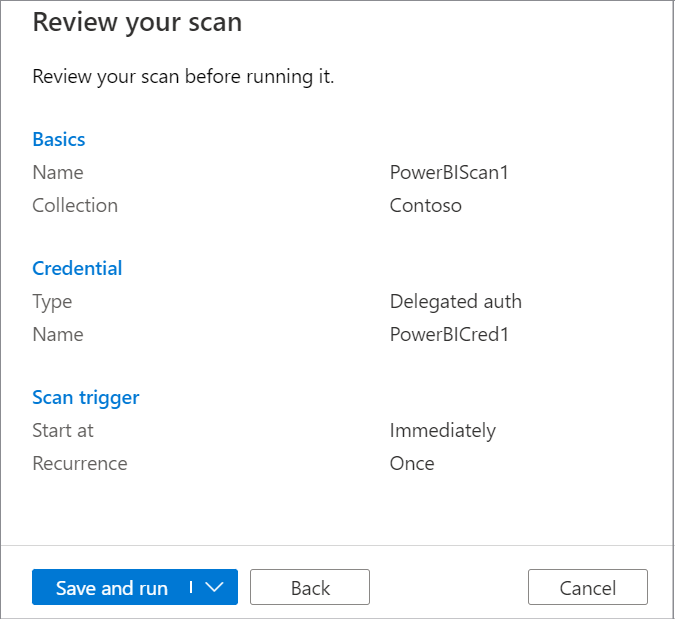Click the Delegated auth credential type value

pos(455,301)
